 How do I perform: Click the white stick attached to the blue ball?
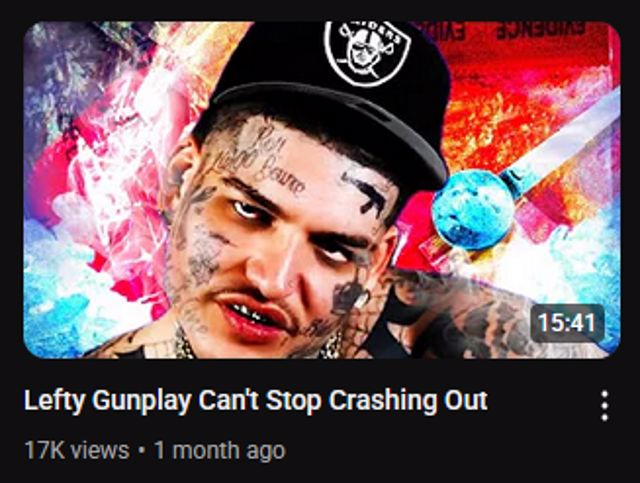tap(563, 135)
